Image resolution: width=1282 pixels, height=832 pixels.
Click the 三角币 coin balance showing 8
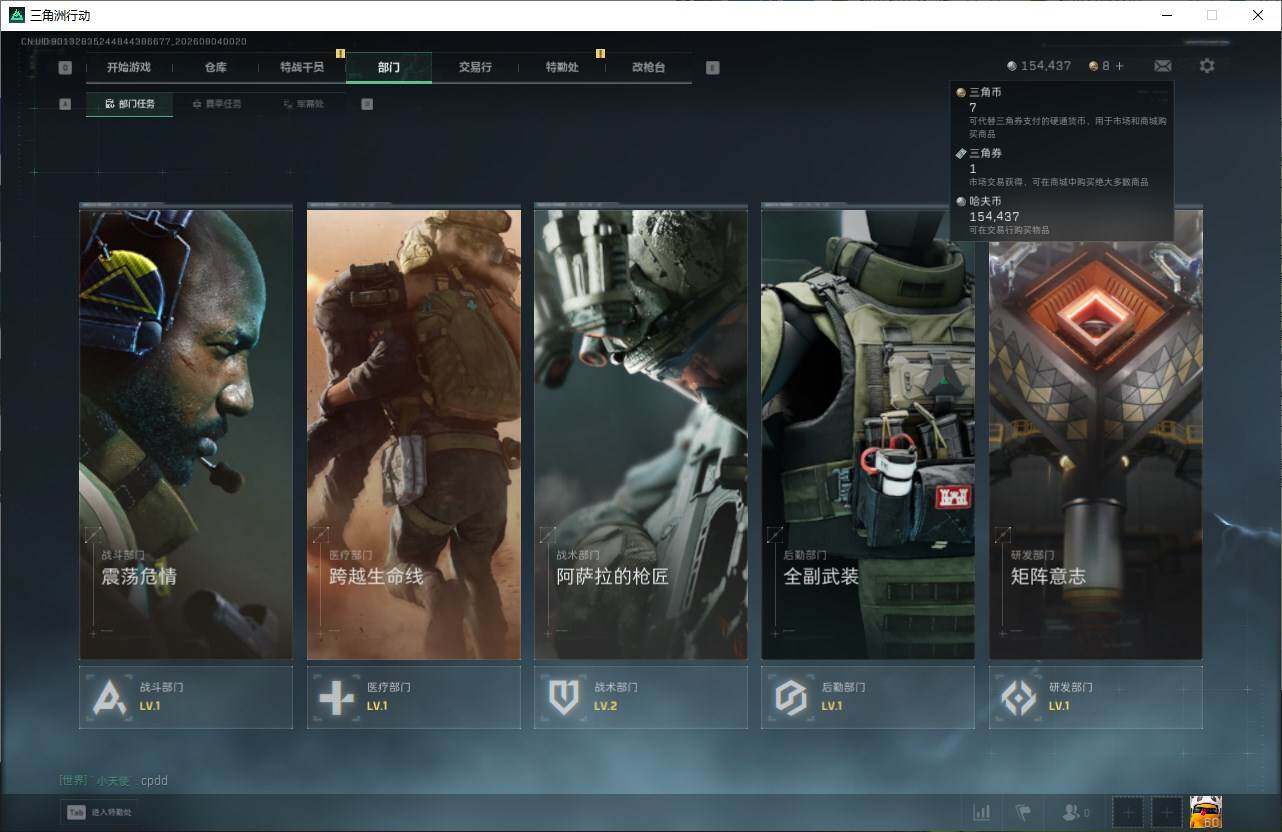(x=1100, y=66)
